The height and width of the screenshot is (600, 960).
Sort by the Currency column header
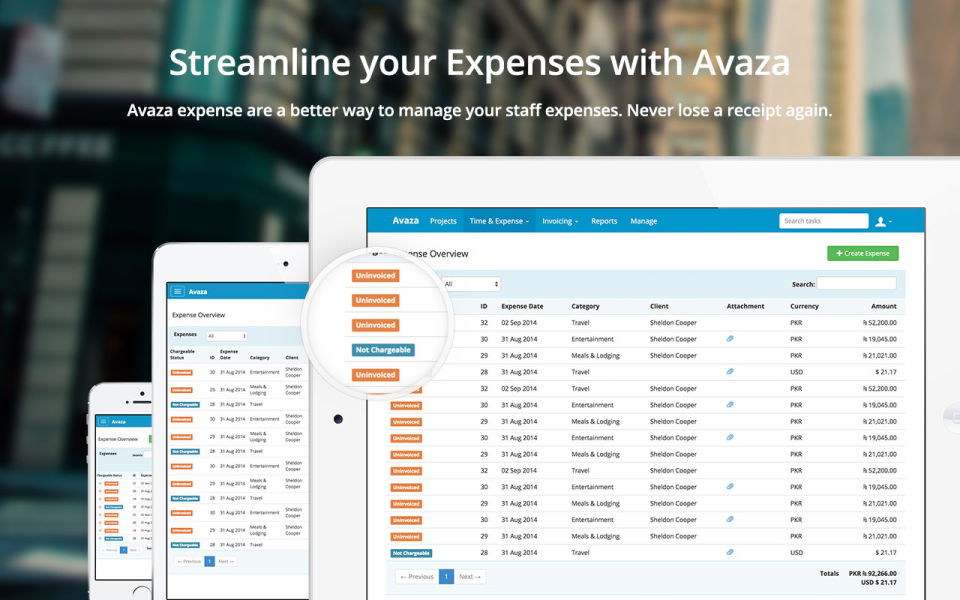(x=804, y=306)
